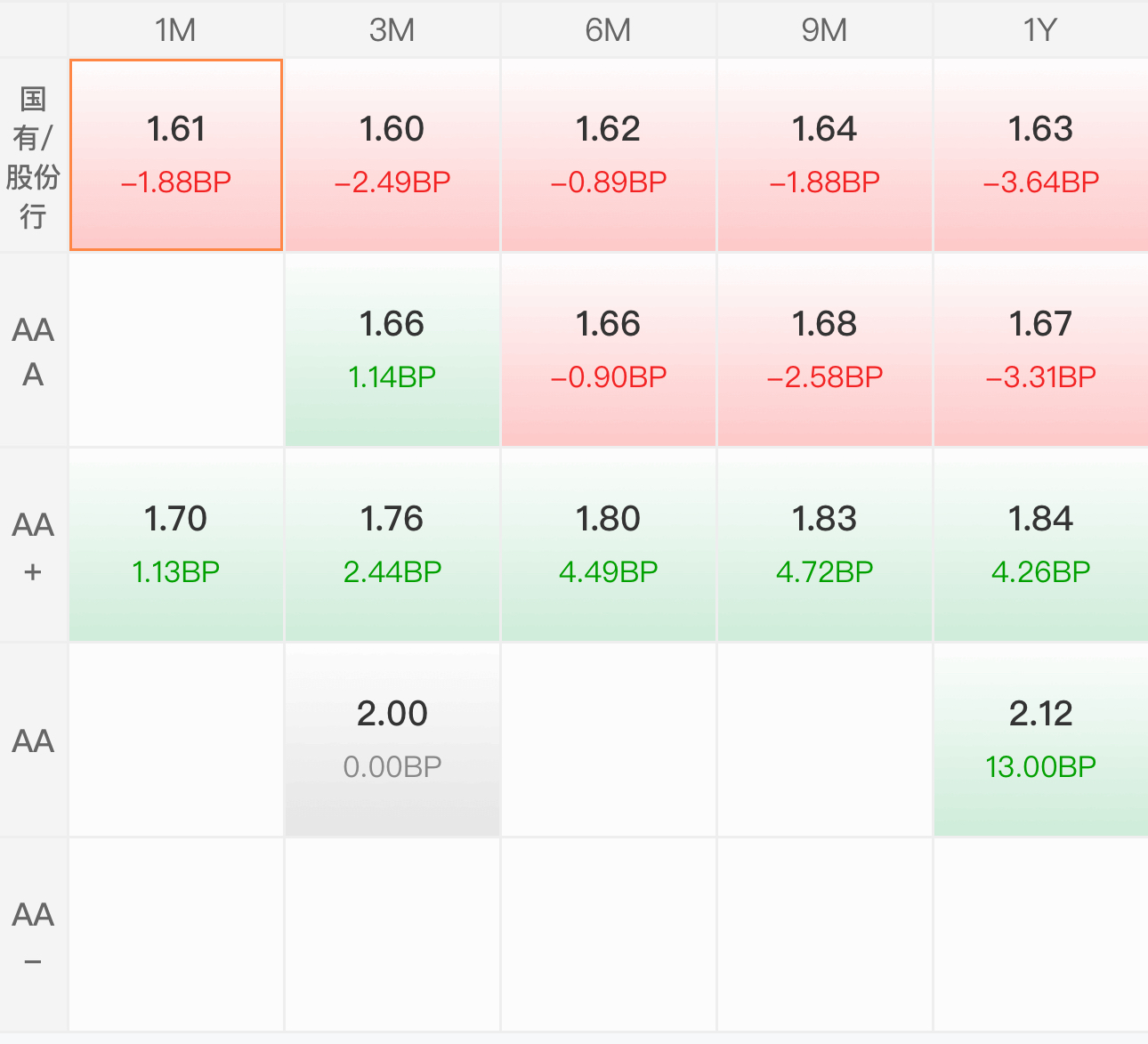Click the AAA 1Y cell showing 1.67

point(1041,351)
